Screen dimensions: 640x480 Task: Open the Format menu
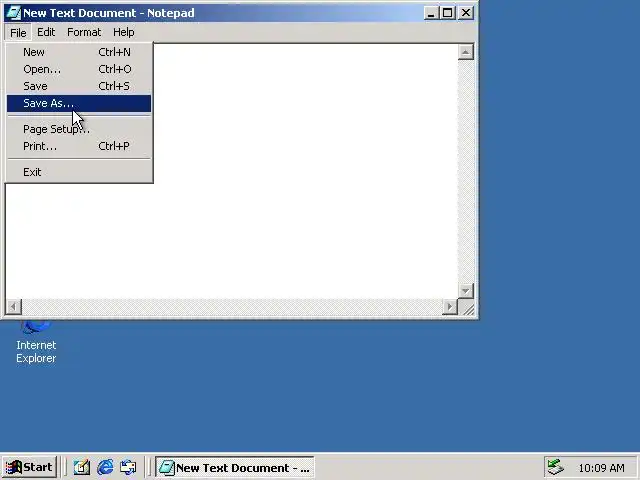tap(84, 32)
